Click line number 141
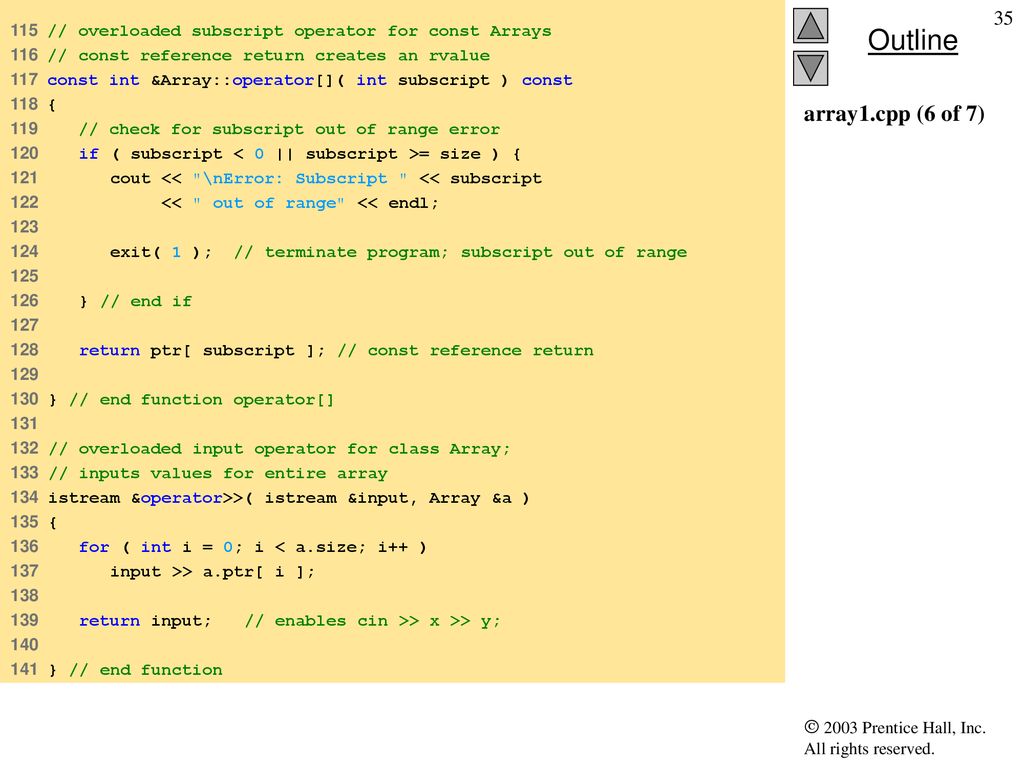This screenshot has width=1024, height=768. click(24, 669)
